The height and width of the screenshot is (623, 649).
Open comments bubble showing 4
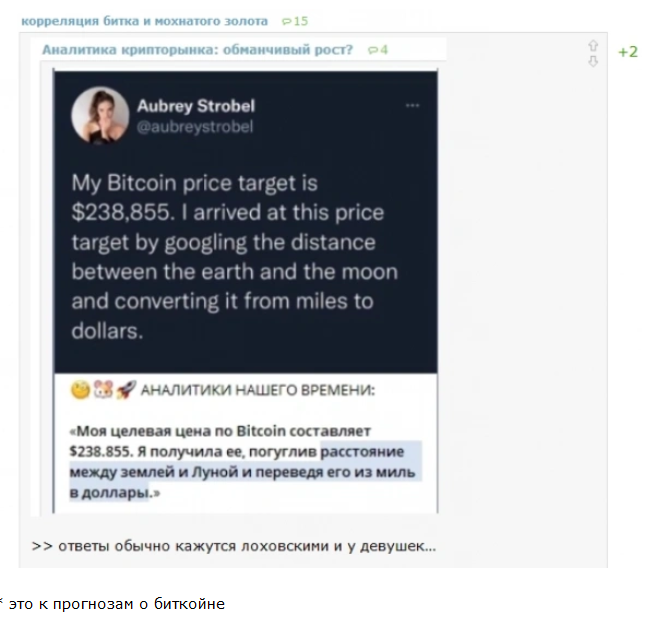point(377,50)
